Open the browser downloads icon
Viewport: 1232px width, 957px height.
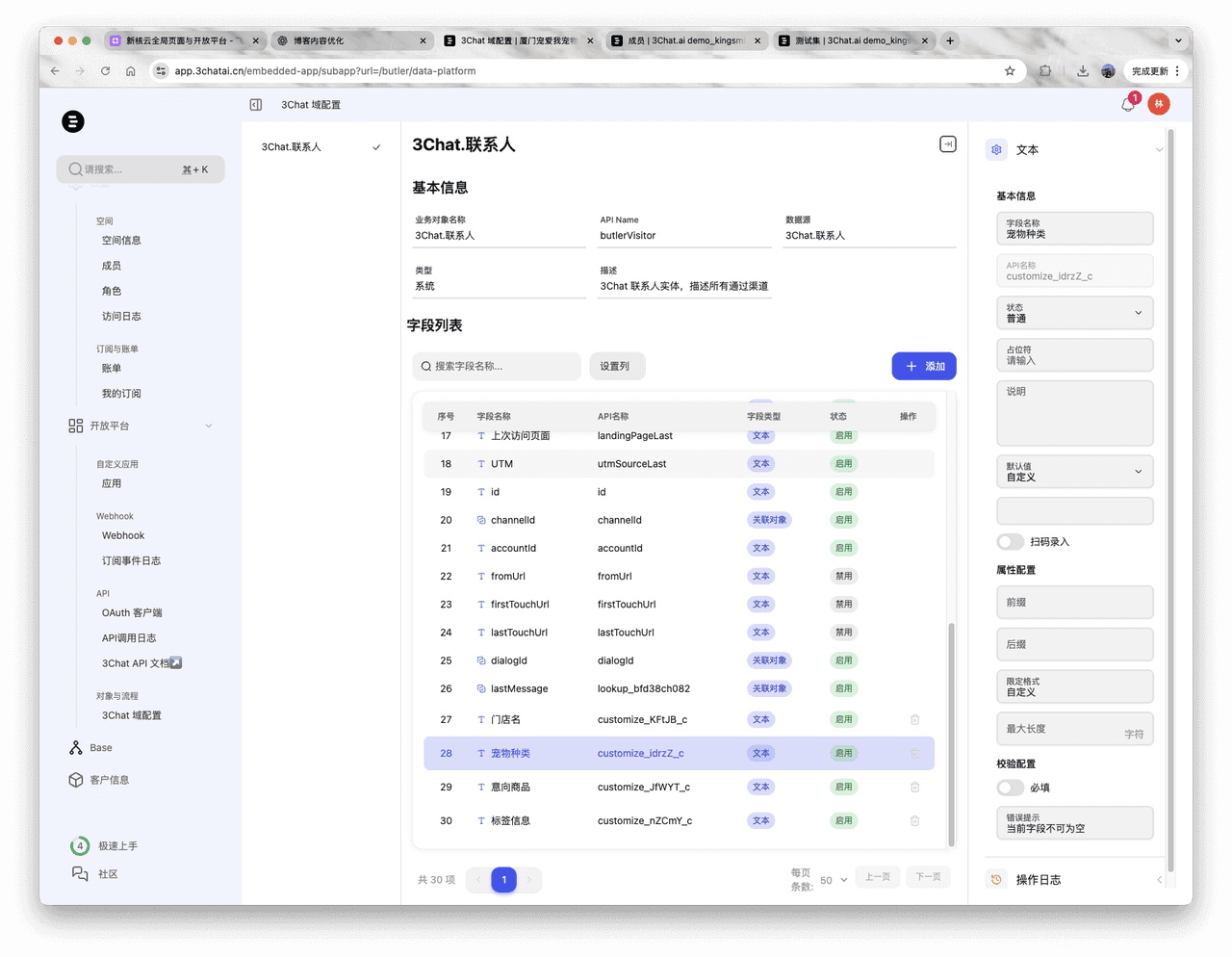tap(1083, 71)
